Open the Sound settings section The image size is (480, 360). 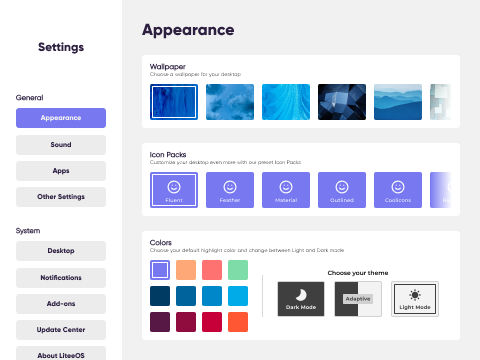(x=61, y=145)
